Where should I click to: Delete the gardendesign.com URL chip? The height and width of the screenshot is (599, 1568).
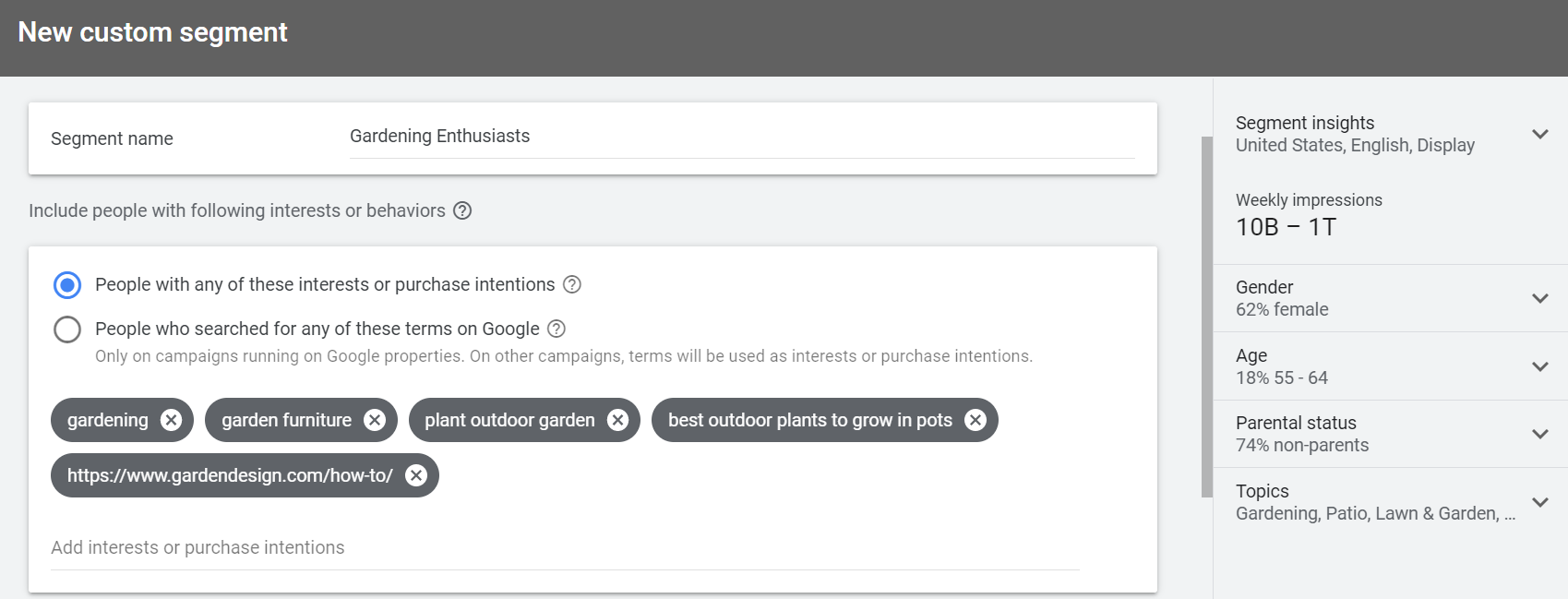417,475
